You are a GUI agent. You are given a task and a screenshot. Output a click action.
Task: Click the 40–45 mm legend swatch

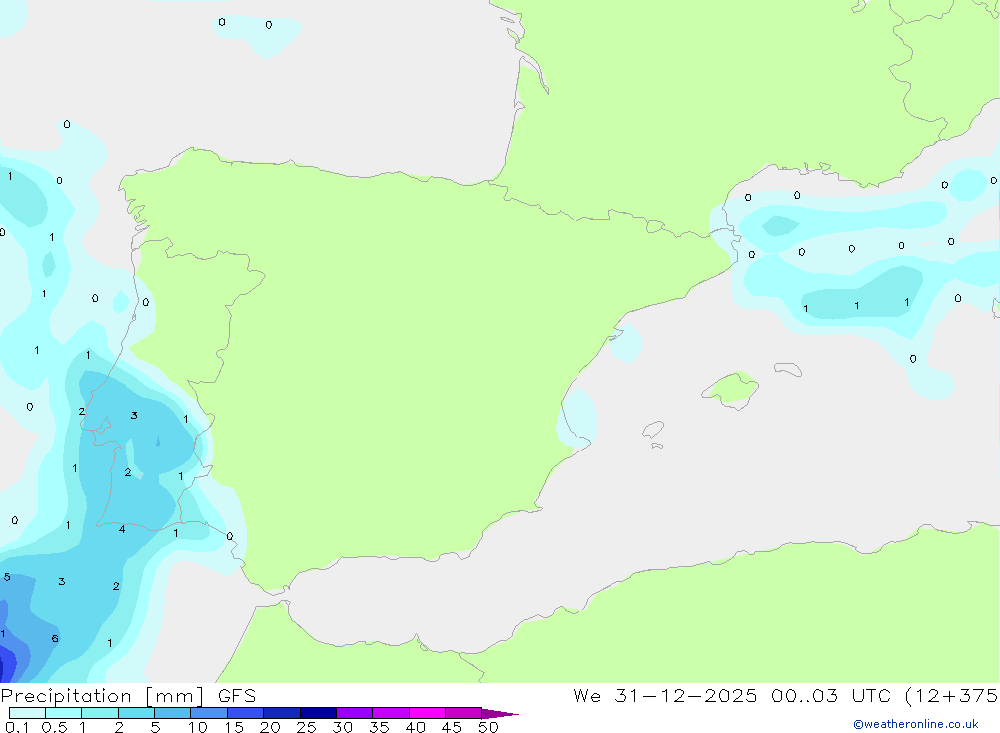click(x=427, y=713)
